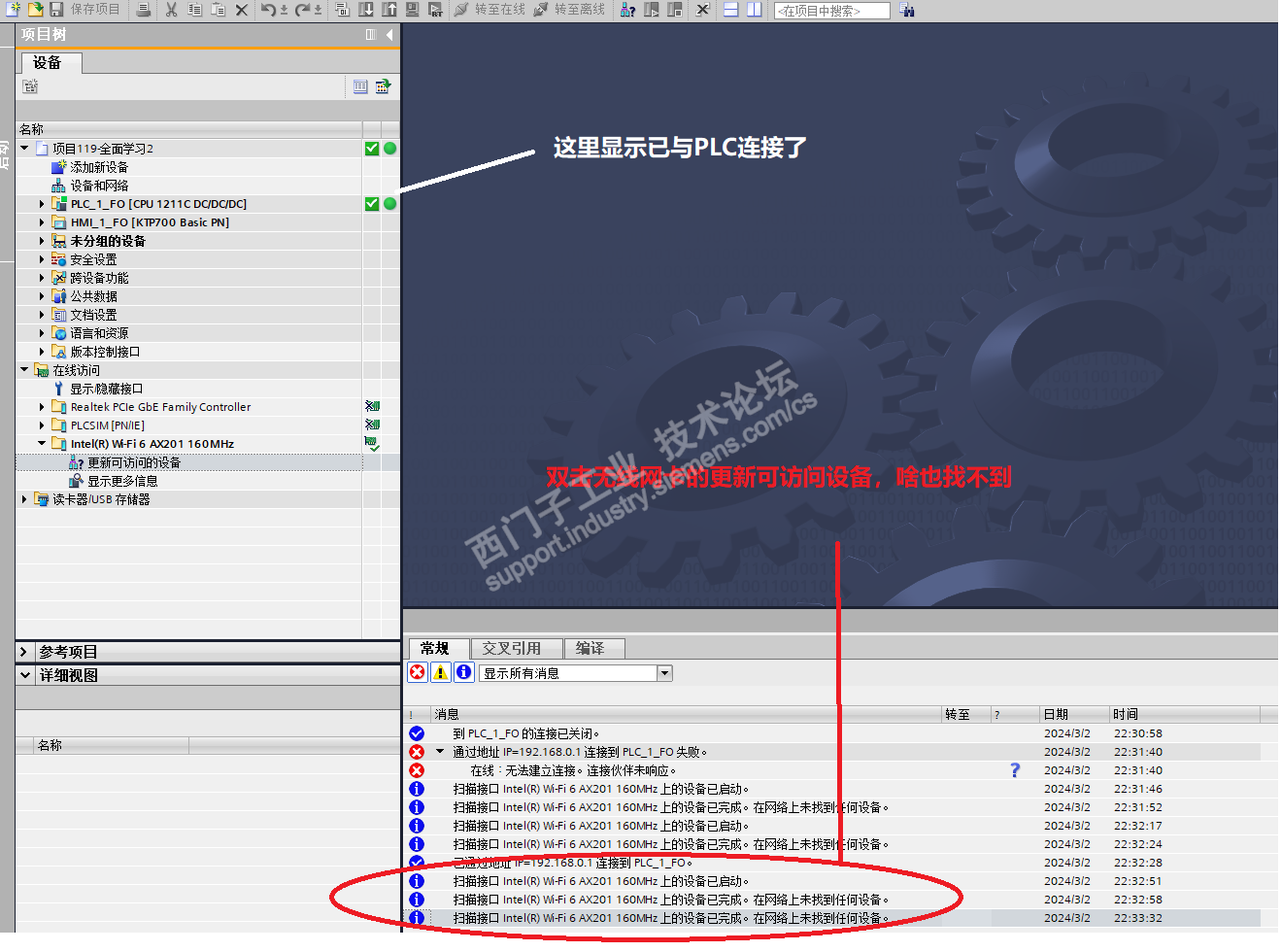The width and height of the screenshot is (1282, 952).
Task: Select 更新可访问的设备 tree item
Action: click(x=134, y=462)
